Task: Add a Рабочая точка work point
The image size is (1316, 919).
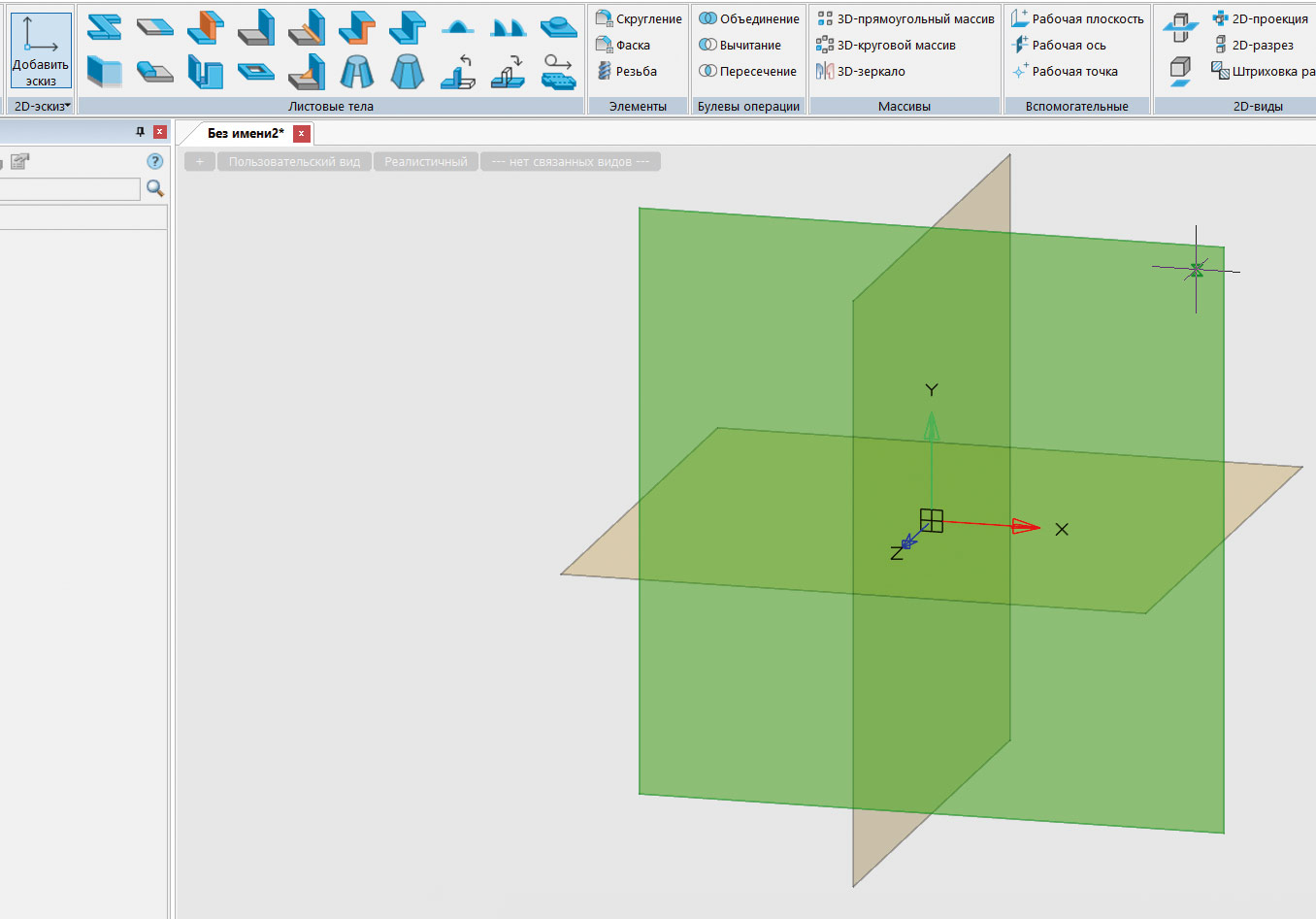Action: pyautogui.click(x=1064, y=71)
